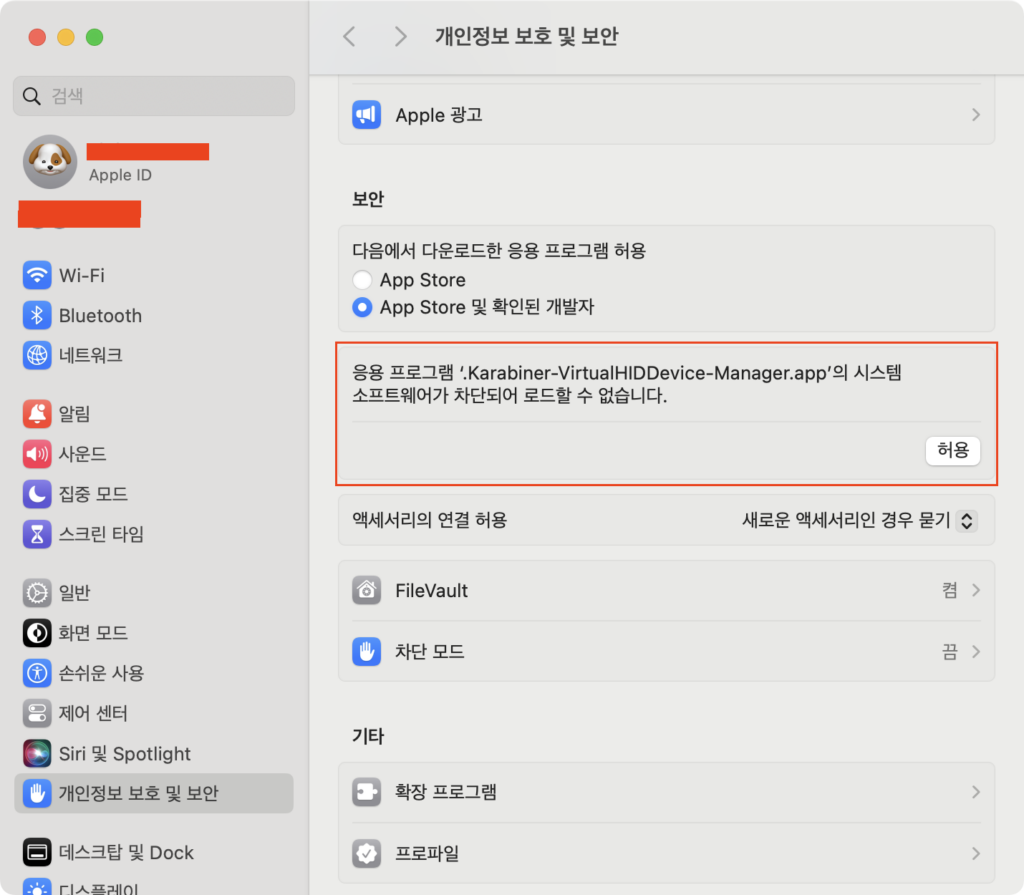Click the 확장 프로그램 puzzle icon
Viewport: 1024px width, 895px height.
pos(366,792)
